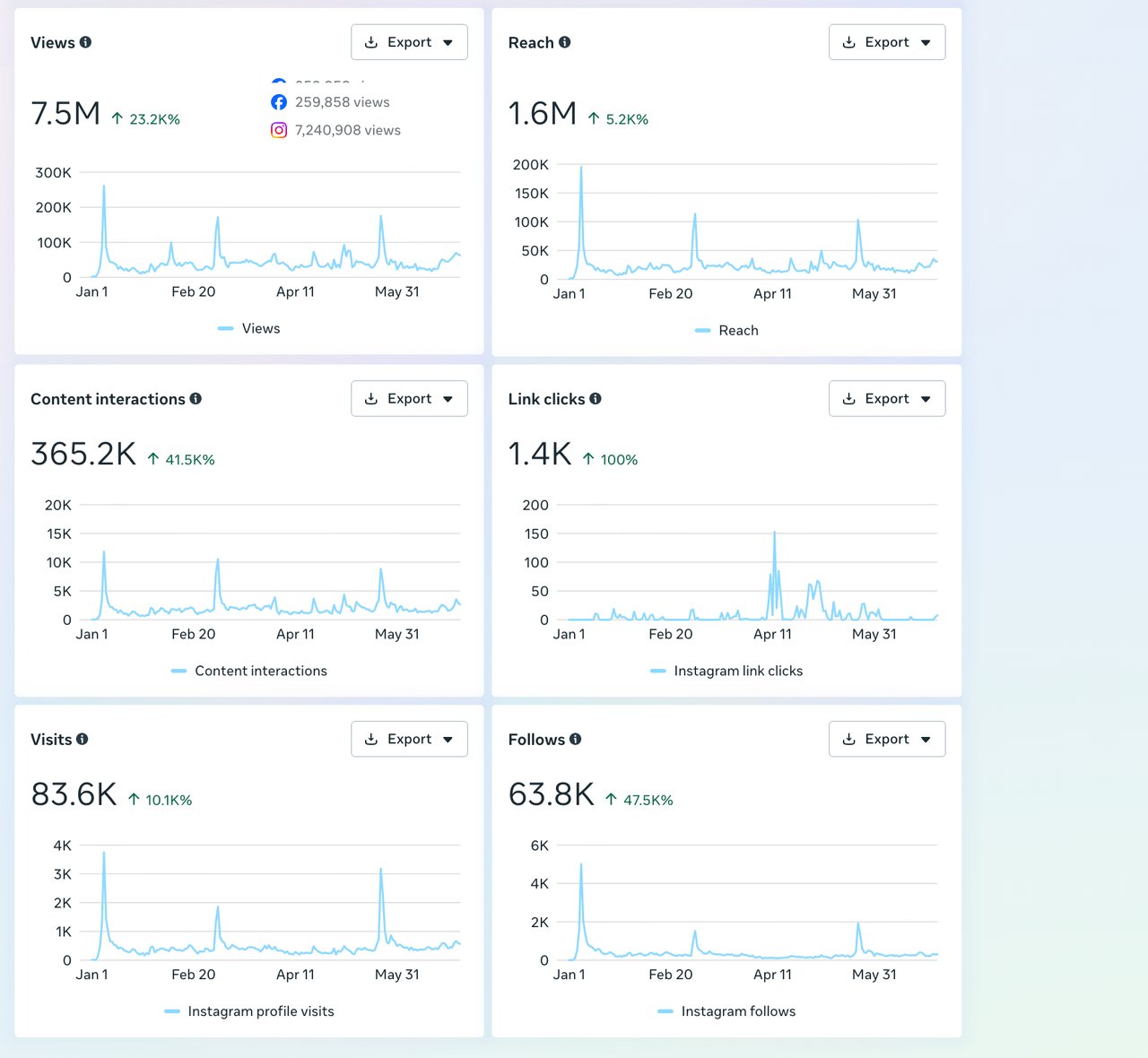Screen dimensions: 1148x1058
Task: Toggle the Instagram link clicks legend swatch
Action: 658,671
